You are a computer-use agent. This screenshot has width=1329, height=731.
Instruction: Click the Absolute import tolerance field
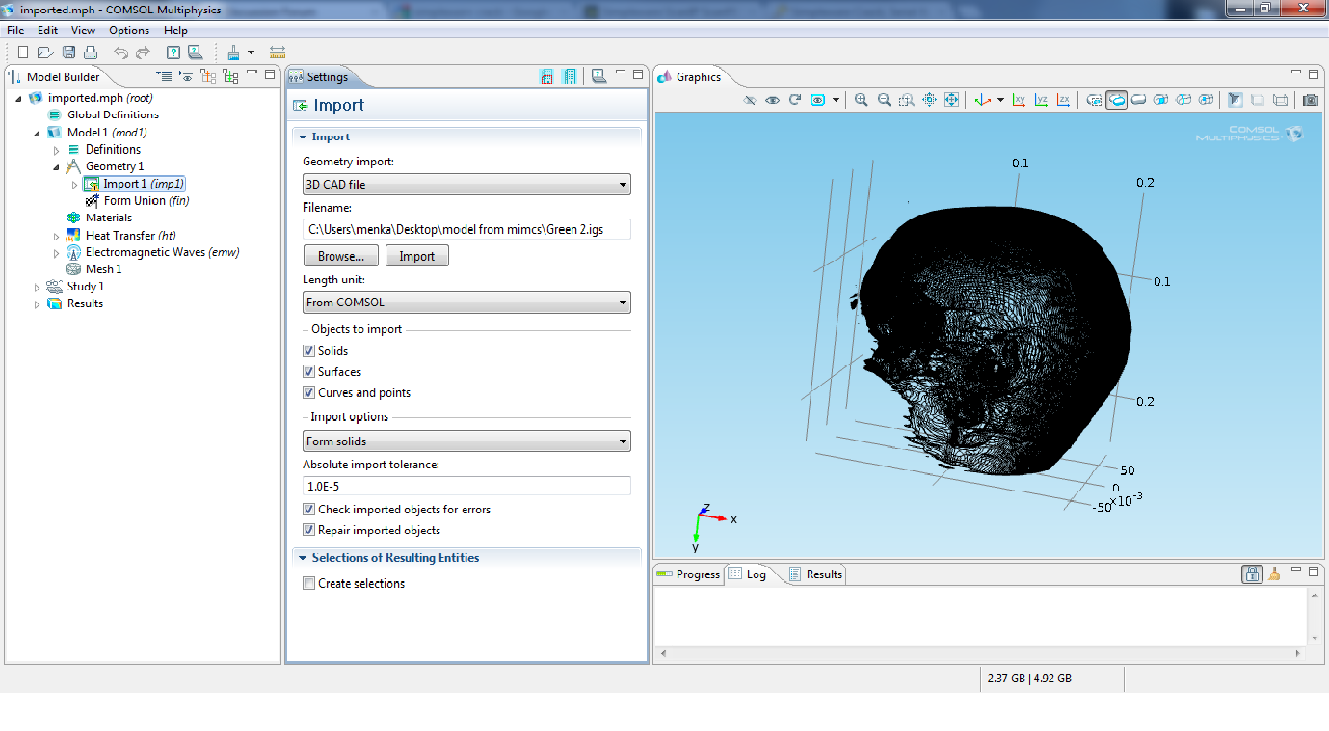[x=466, y=486]
